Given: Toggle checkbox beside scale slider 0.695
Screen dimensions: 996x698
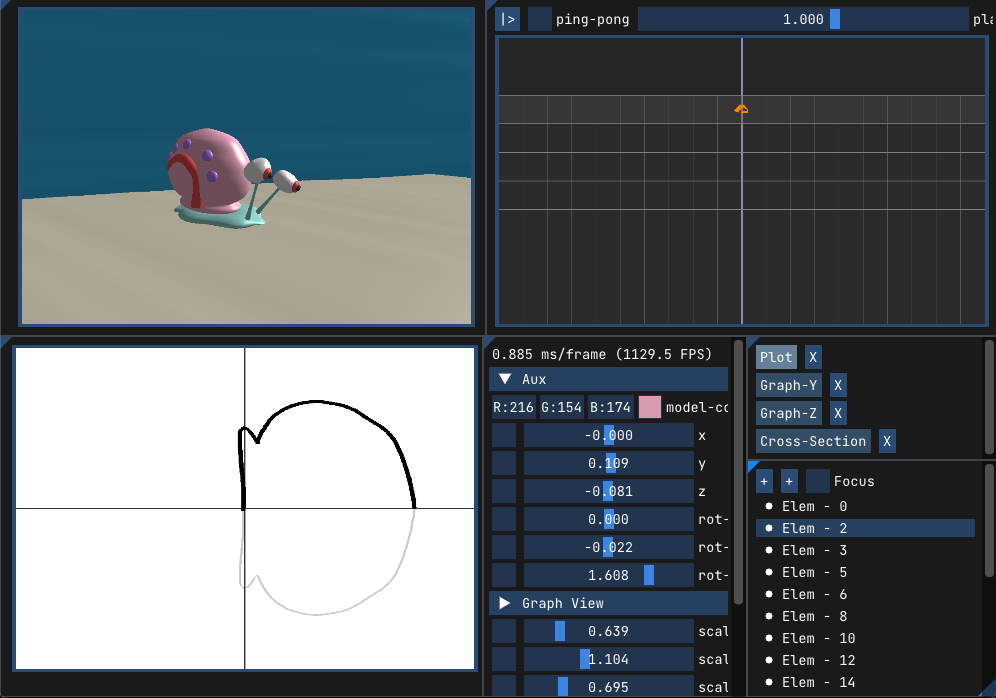Looking at the screenshot, I should [x=504, y=686].
